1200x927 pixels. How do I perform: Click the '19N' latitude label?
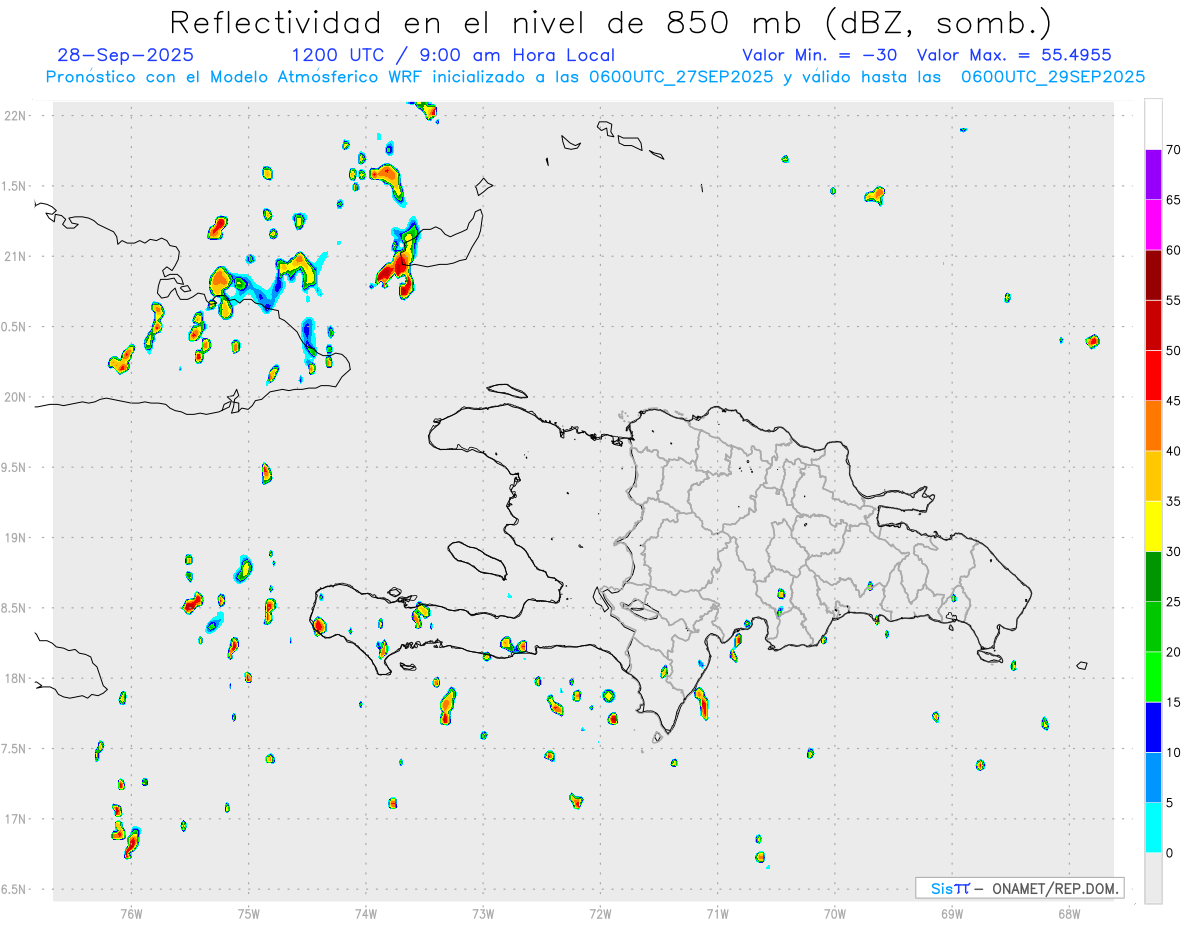pyautogui.click(x=15, y=538)
